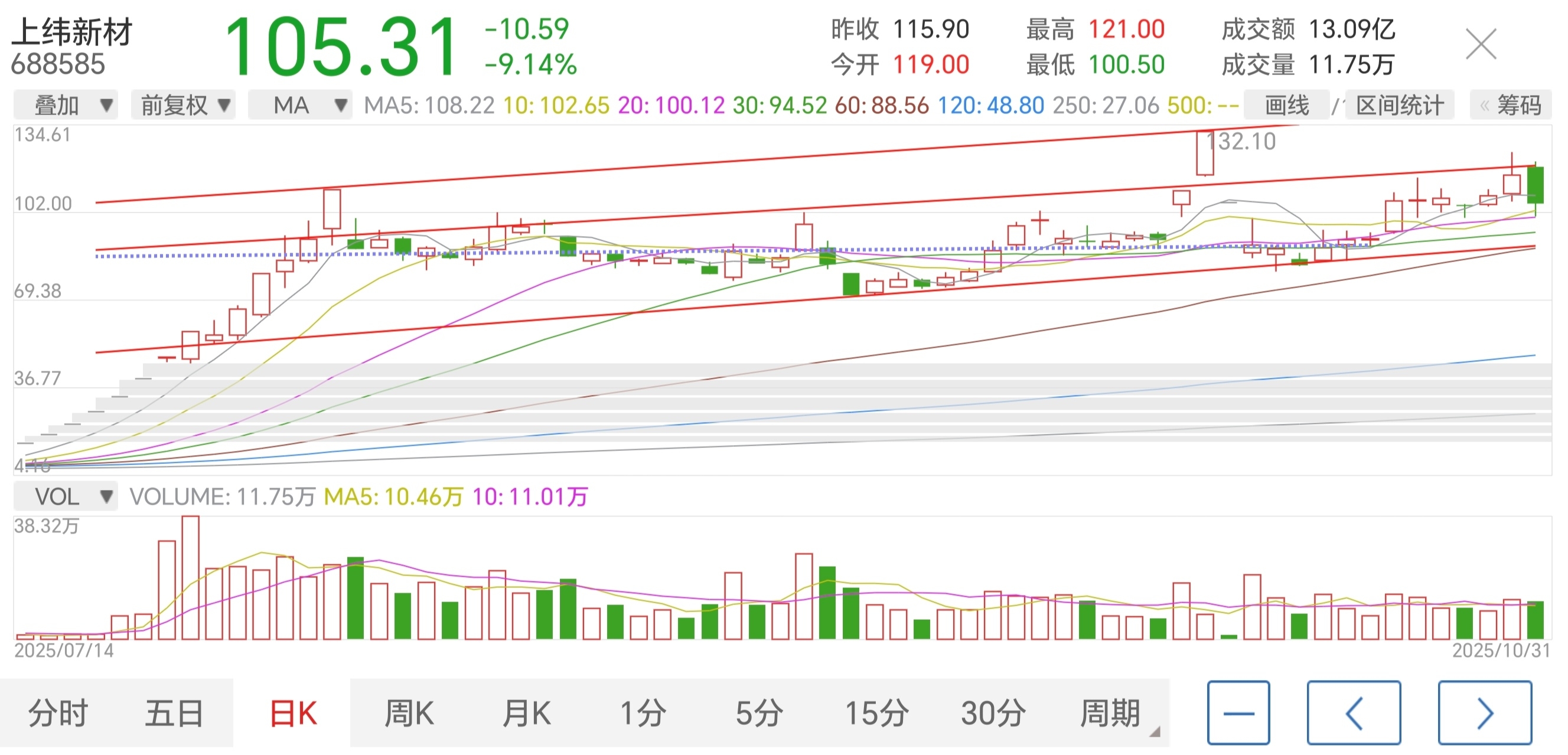Screen dimensions: 1568x755
Task: Open the 前复权 adjustment dropdown
Action: click(183, 105)
